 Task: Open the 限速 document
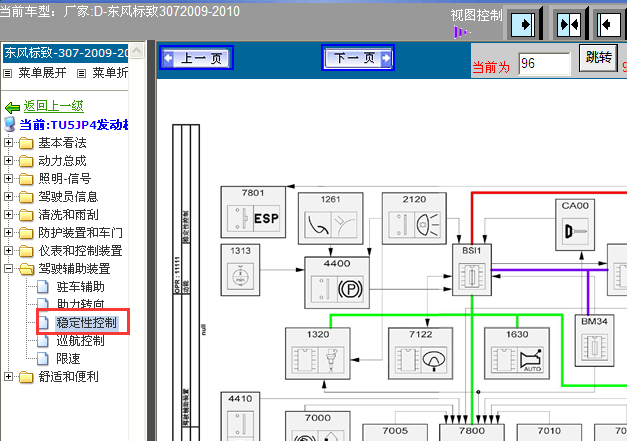(x=68, y=359)
